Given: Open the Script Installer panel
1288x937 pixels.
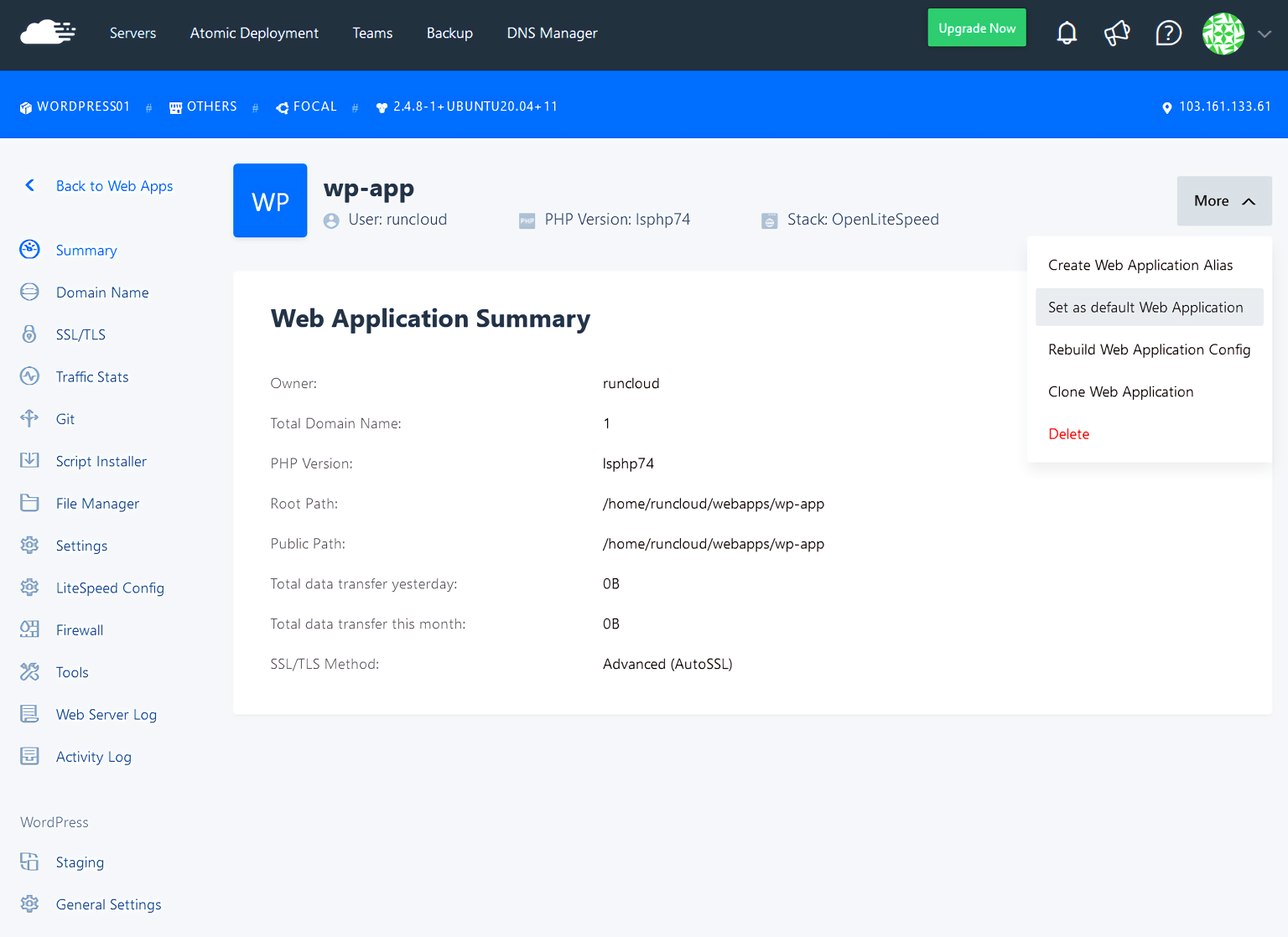Looking at the screenshot, I should (101, 461).
